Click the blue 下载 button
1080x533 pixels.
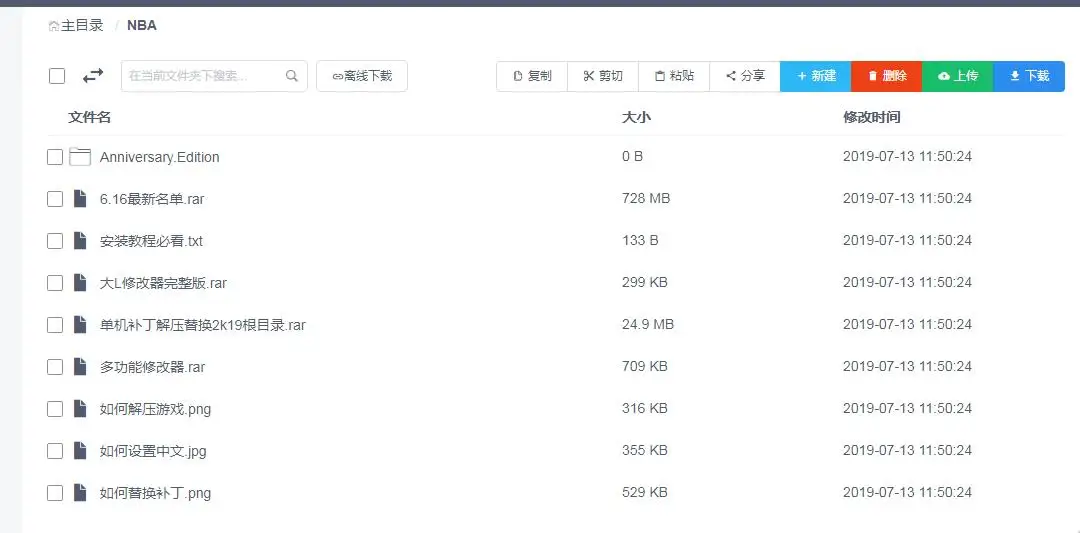pyautogui.click(x=1029, y=76)
